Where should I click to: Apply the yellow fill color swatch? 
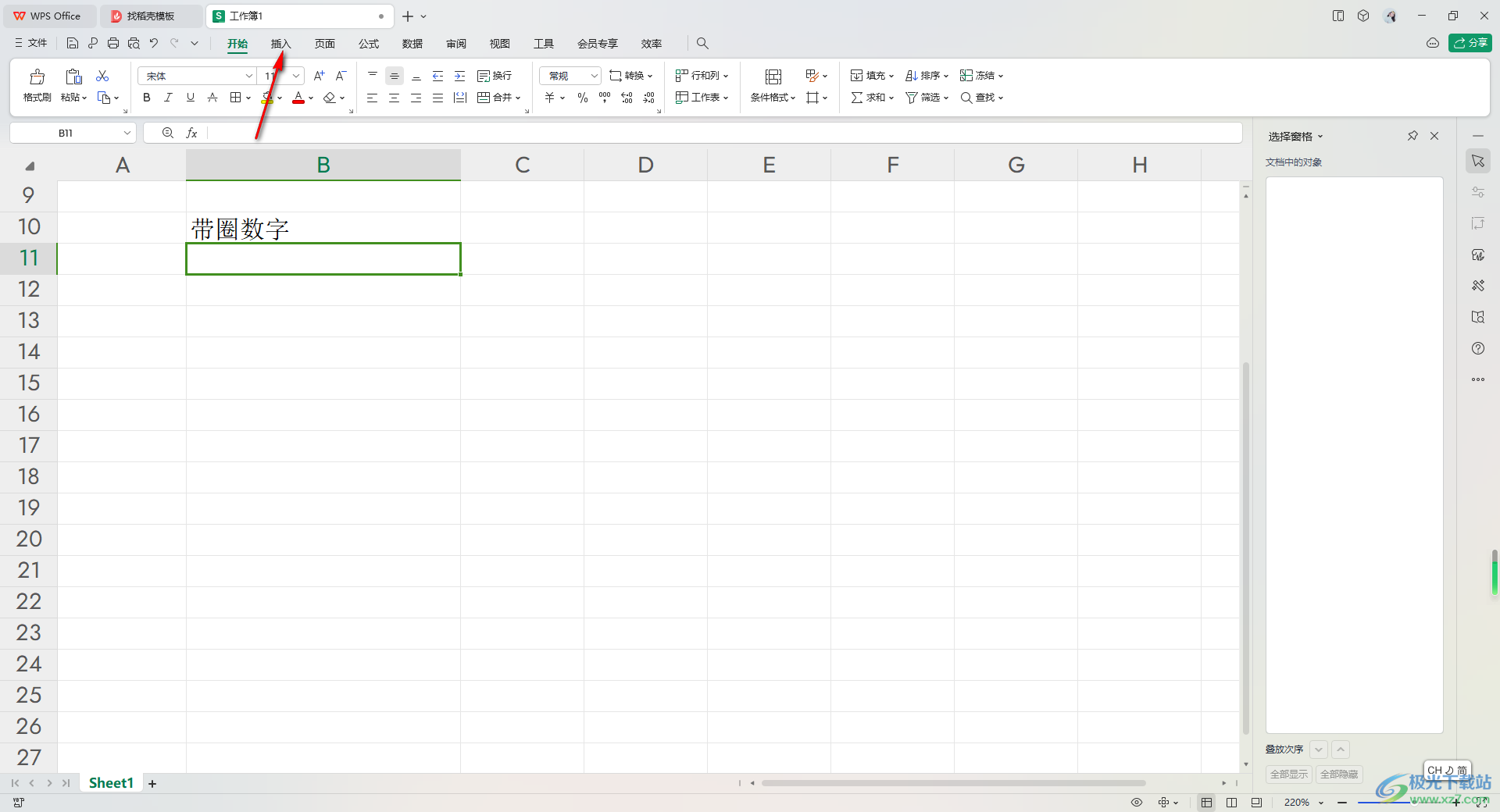[267, 98]
